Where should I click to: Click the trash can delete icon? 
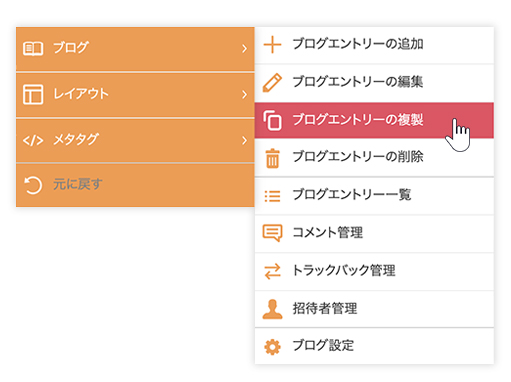coord(272,158)
